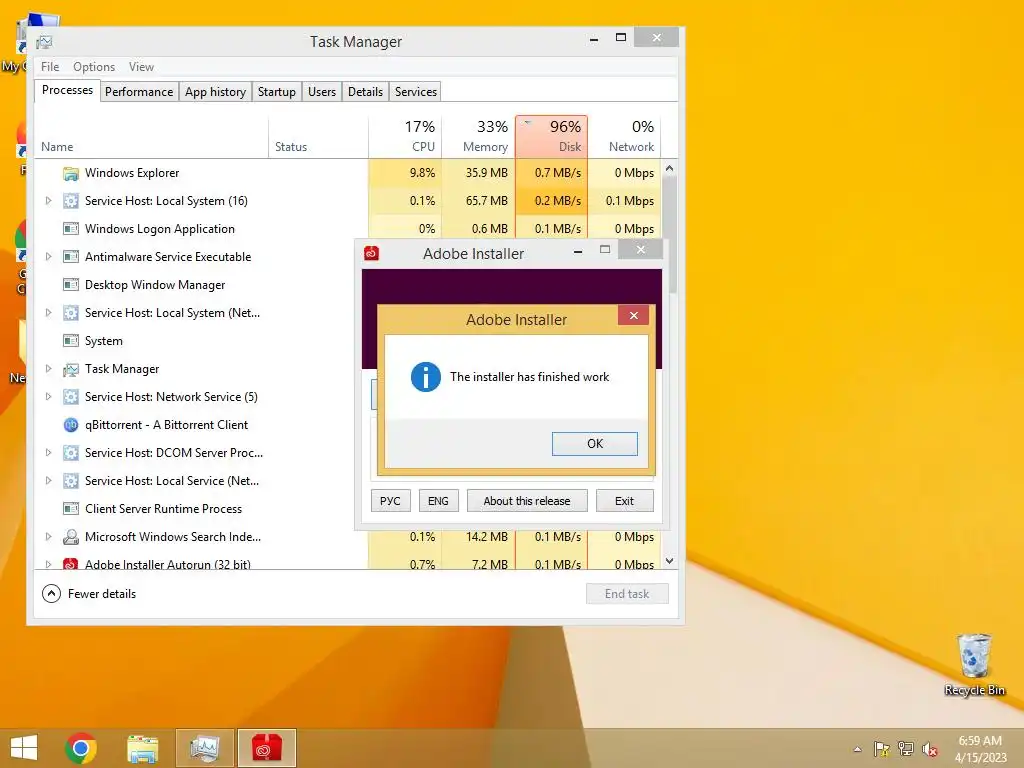Viewport: 1024px width, 768px height.
Task: Click the Windows Logon Application icon
Action: click(71, 229)
